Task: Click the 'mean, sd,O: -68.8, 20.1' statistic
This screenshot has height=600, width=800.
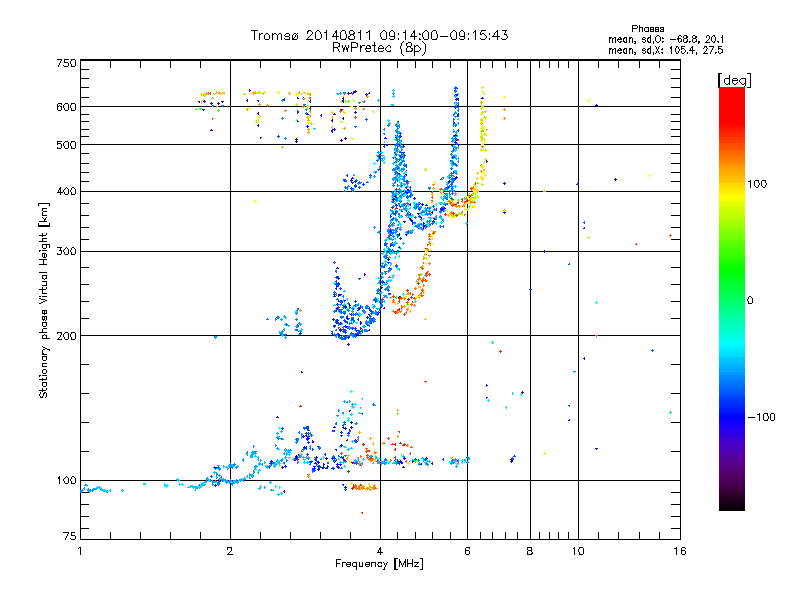Action: 666,39
